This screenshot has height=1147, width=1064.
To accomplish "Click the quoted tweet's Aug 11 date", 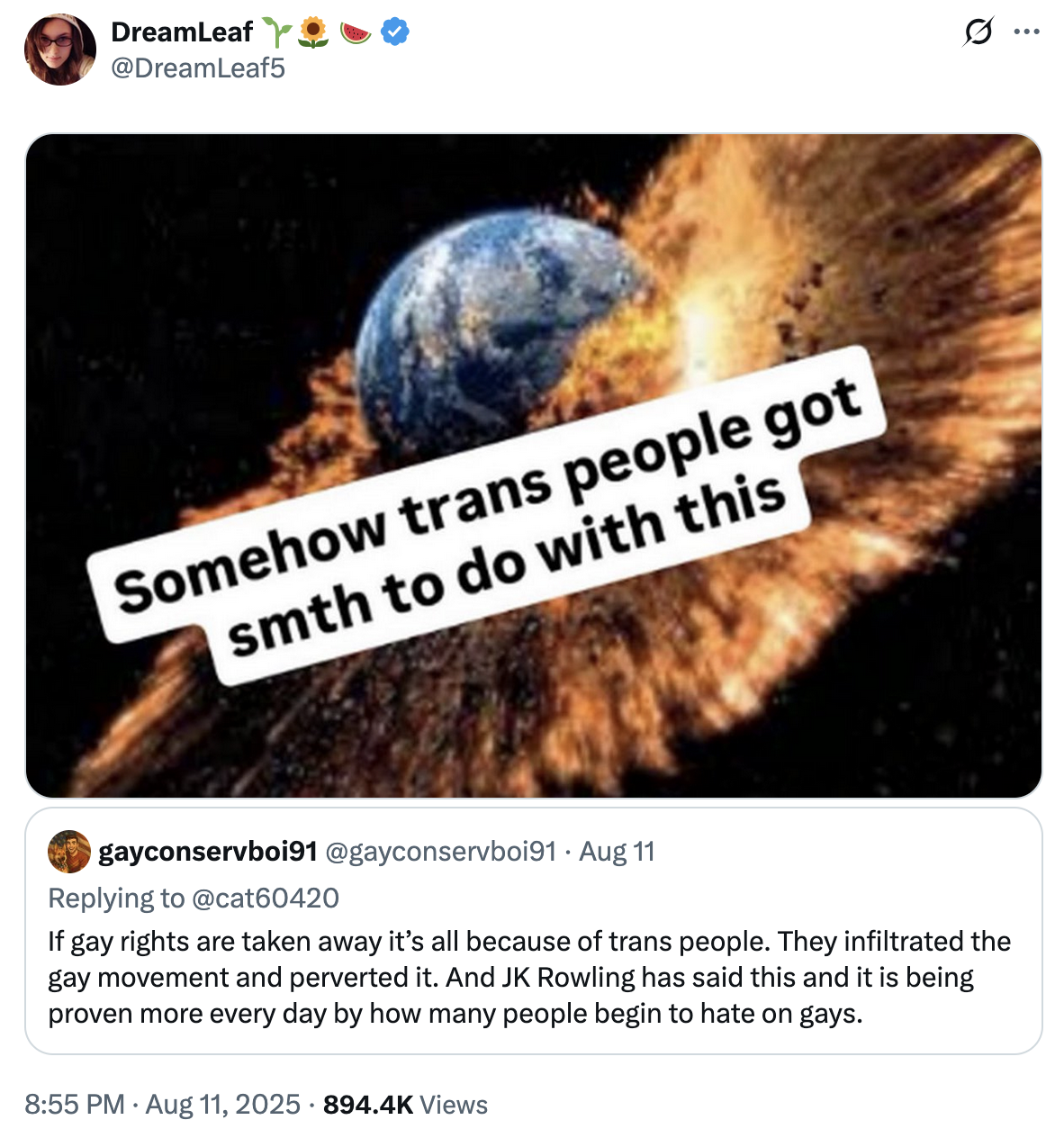I will (617, 852).
